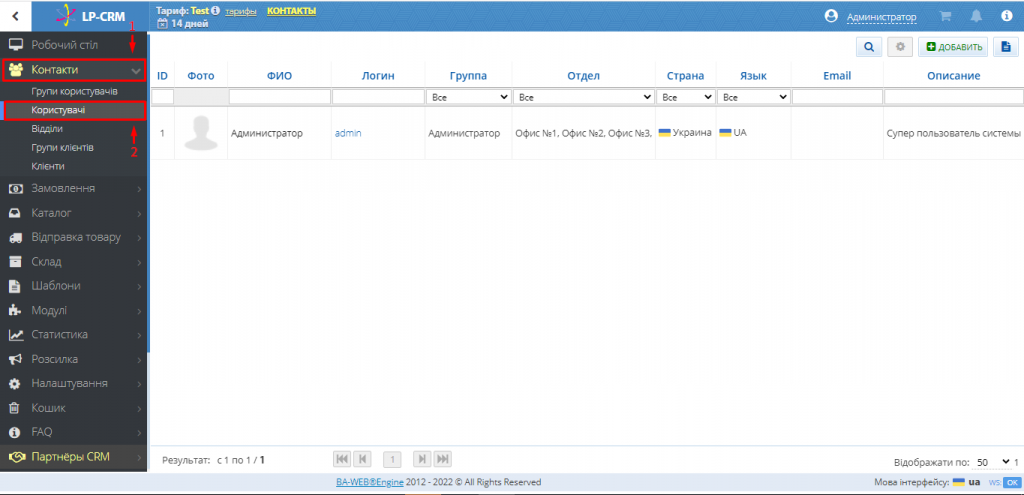1024x495 pixels.
Task: Open the тарифы link
Action: pyautogui.click(x=240, y=12)
